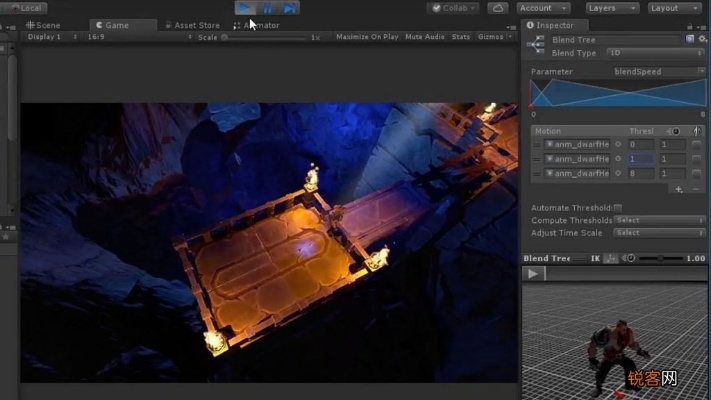Toggle mirror checkbox for first motion row
Viewport: 711px width, 400px height.
click(696, 145)
